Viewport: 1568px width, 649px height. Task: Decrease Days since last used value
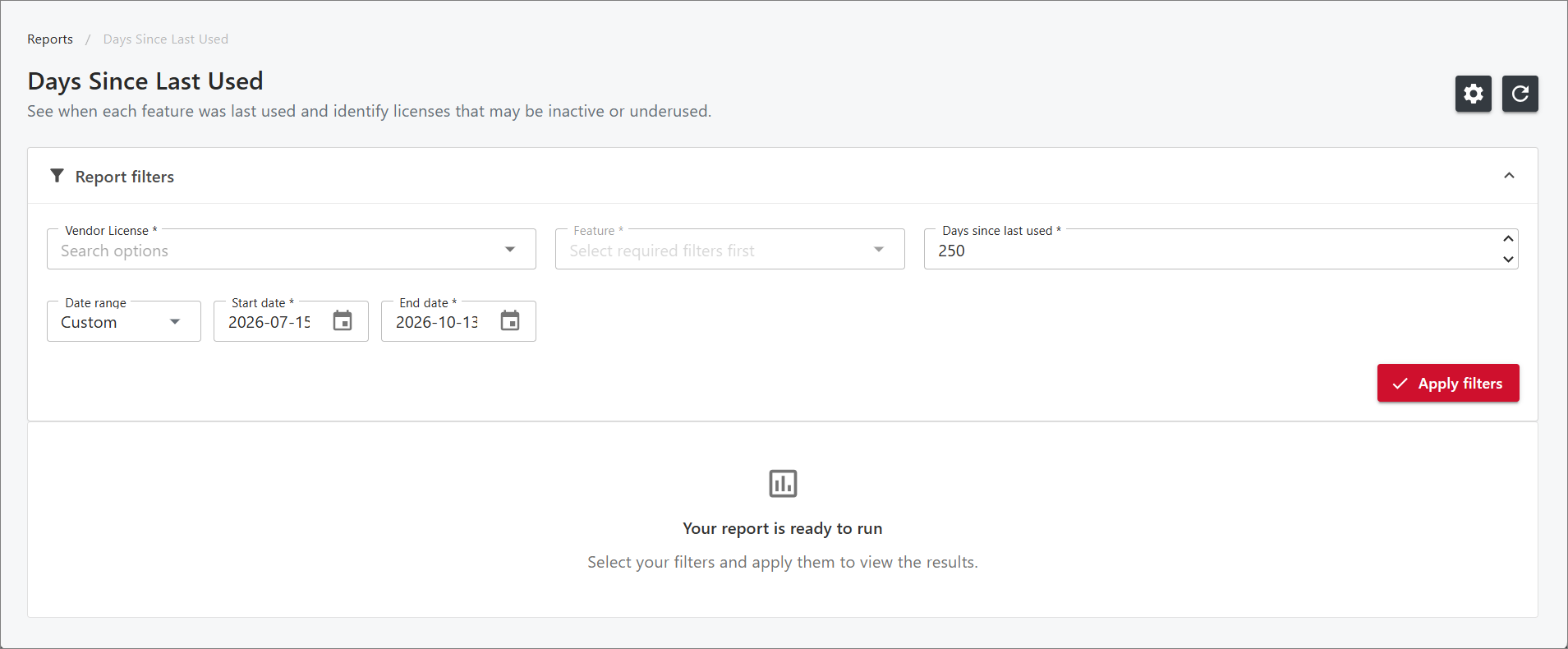pyautogui.click(x=1508, y=260)
